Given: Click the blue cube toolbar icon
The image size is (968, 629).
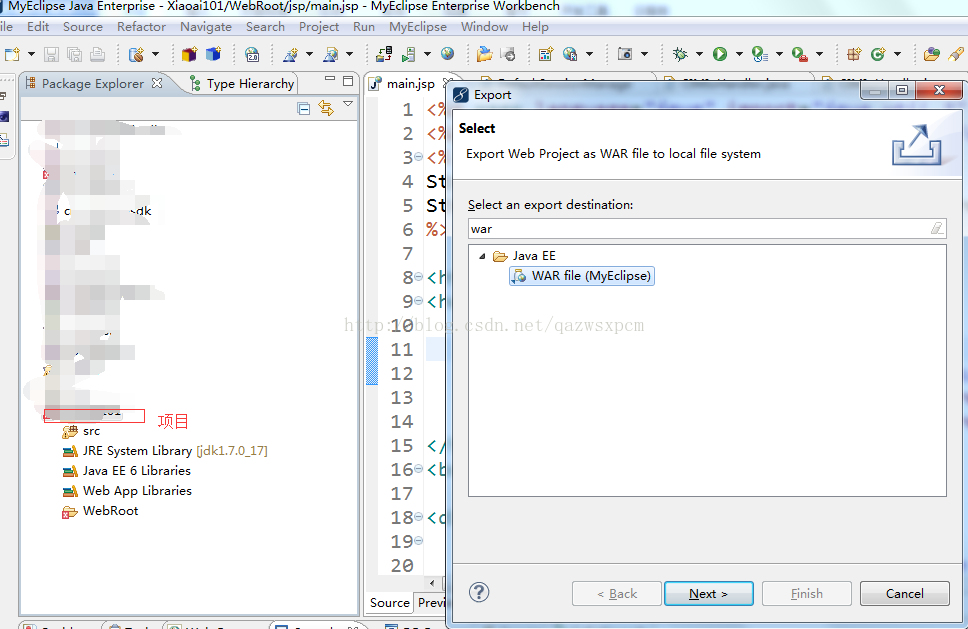Looking at the screenshot, I should point(214,54).
